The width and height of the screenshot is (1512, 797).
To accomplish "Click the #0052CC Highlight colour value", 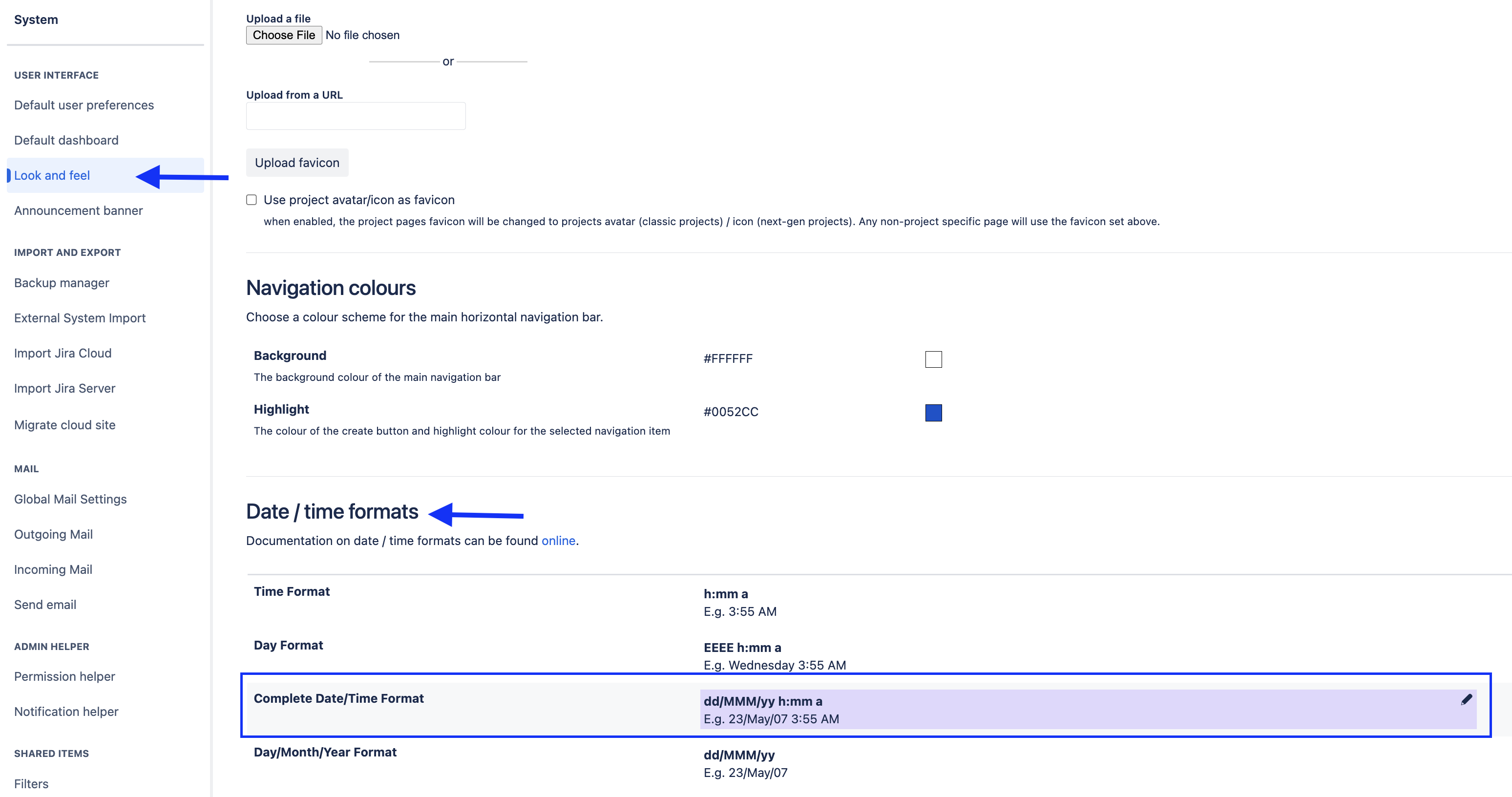I will (731, 412).
